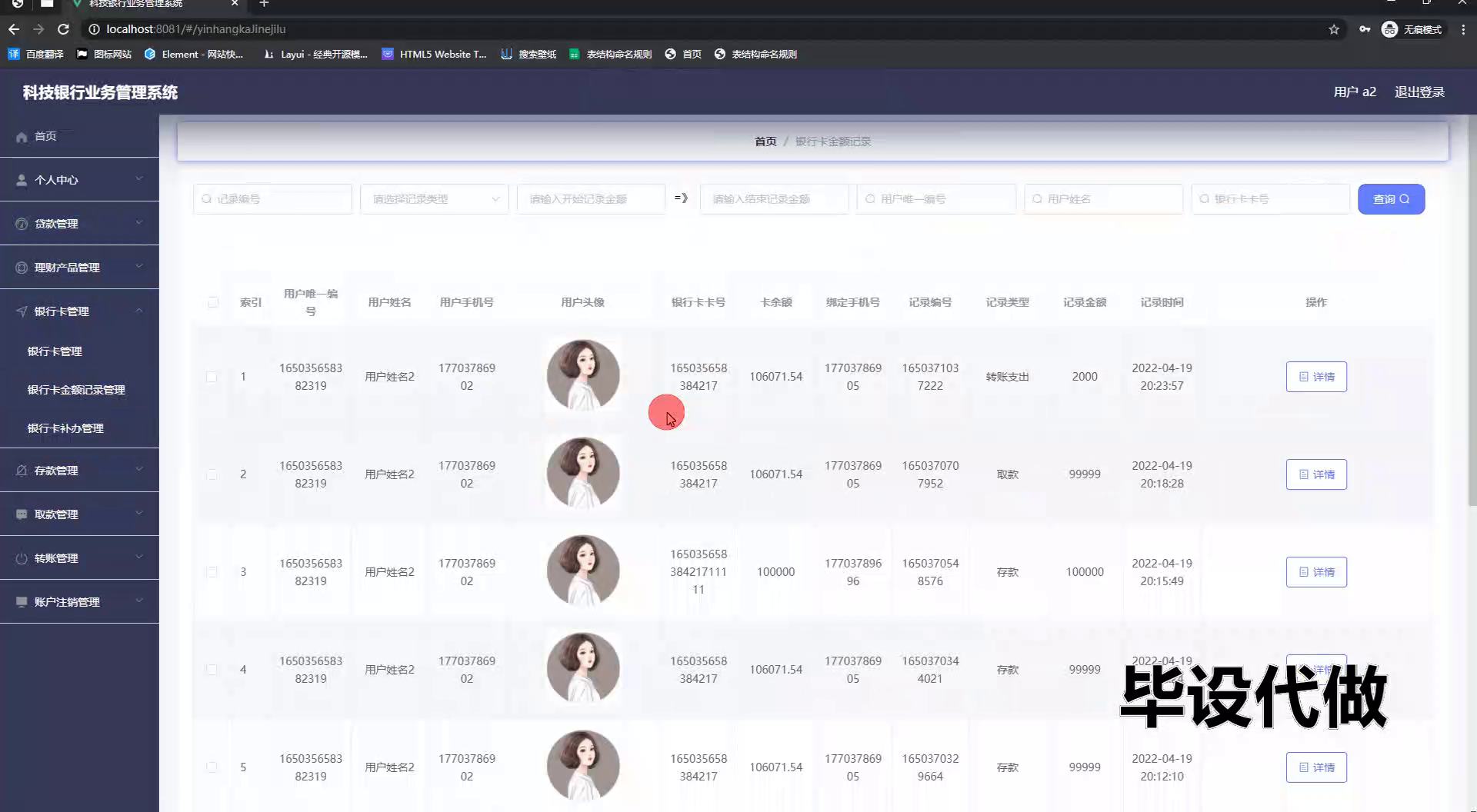Click the 退出登录 logout link
The height and width of the screenshot is (812, 1477).
click(x=1419, y=92)
